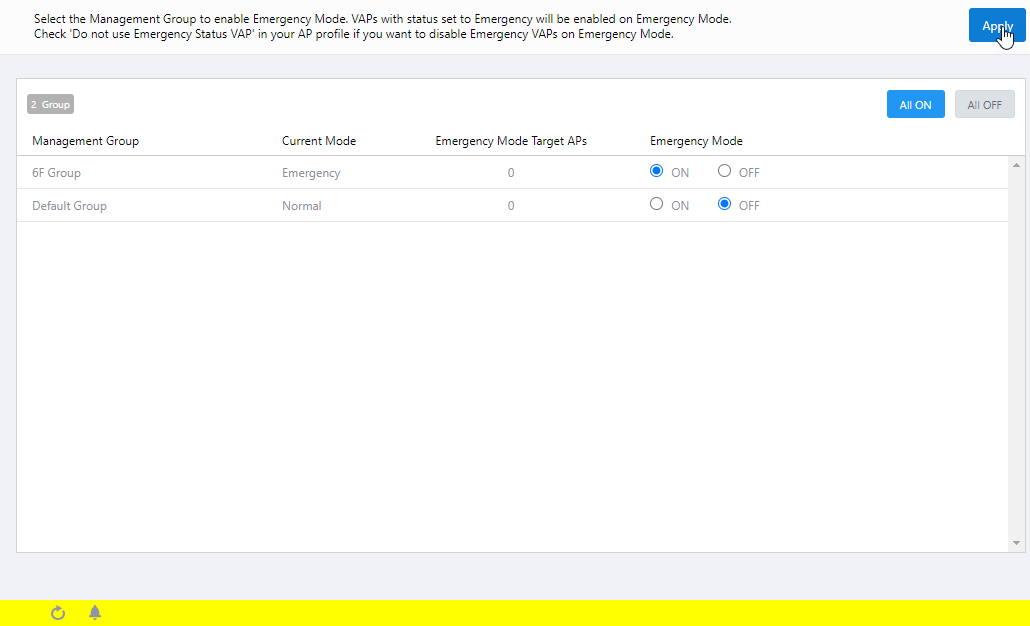Click the Emergency Mode Target APs header

pyautogui.click(x=511, y=141)
